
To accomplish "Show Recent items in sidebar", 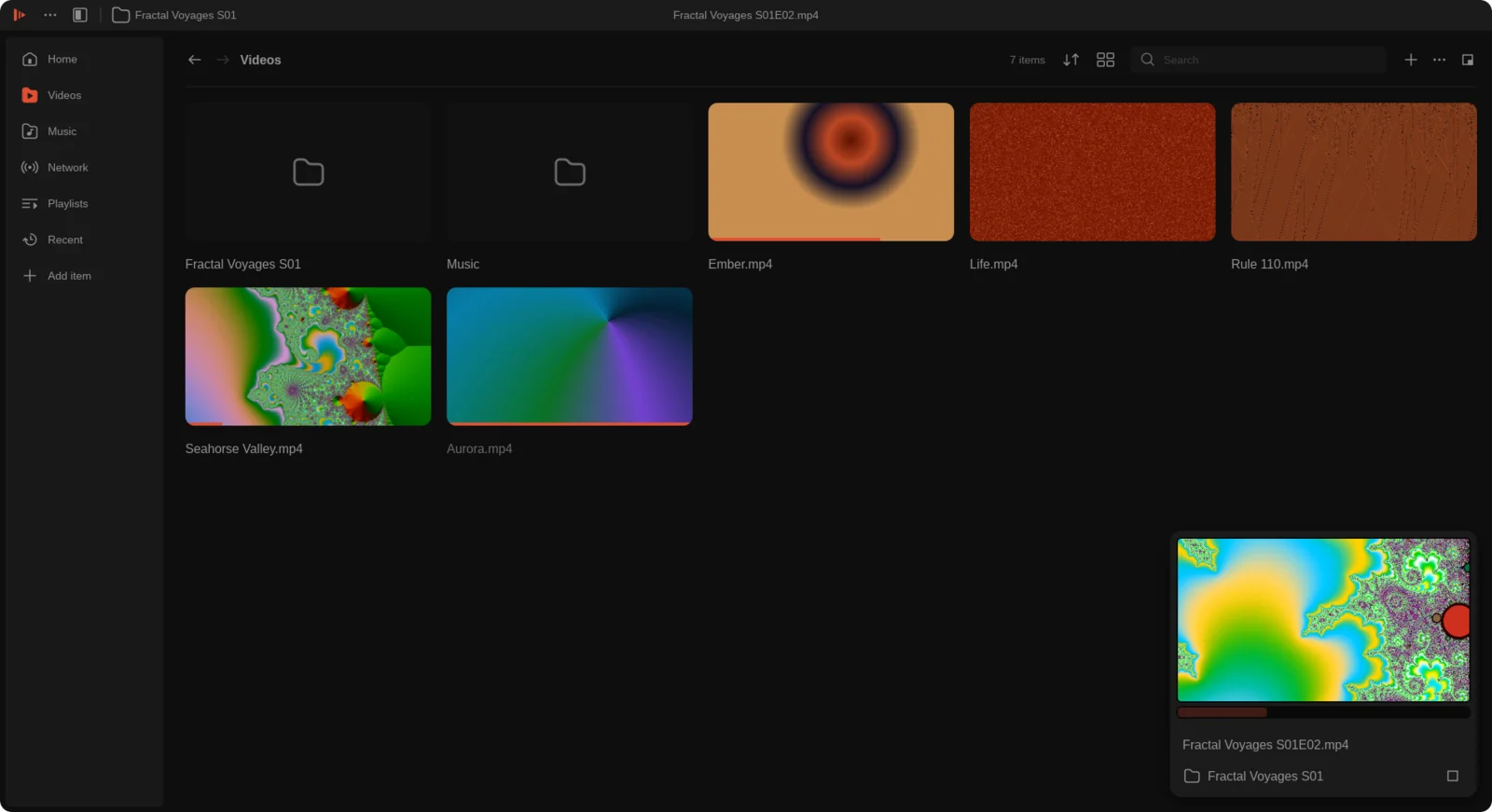I will pos(84,240).
